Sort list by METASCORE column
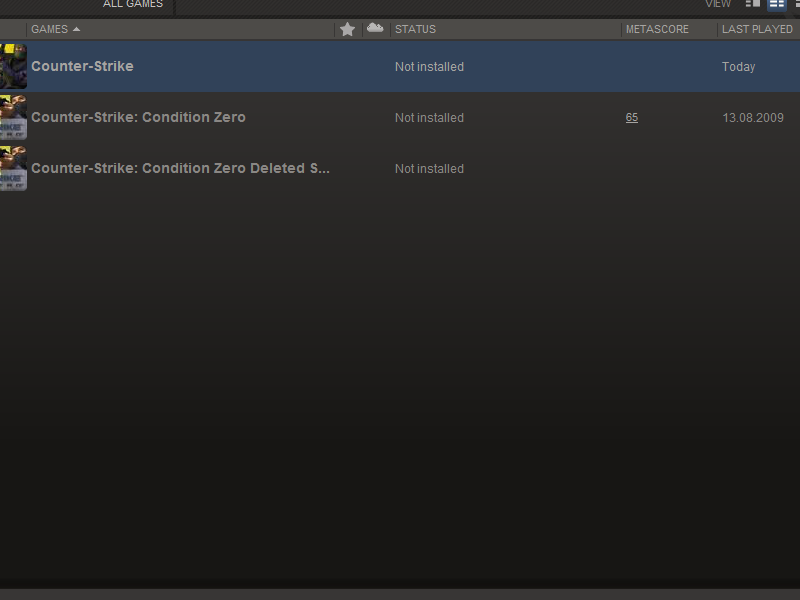This screenshot has width=800, height=600. coord(657,29)
